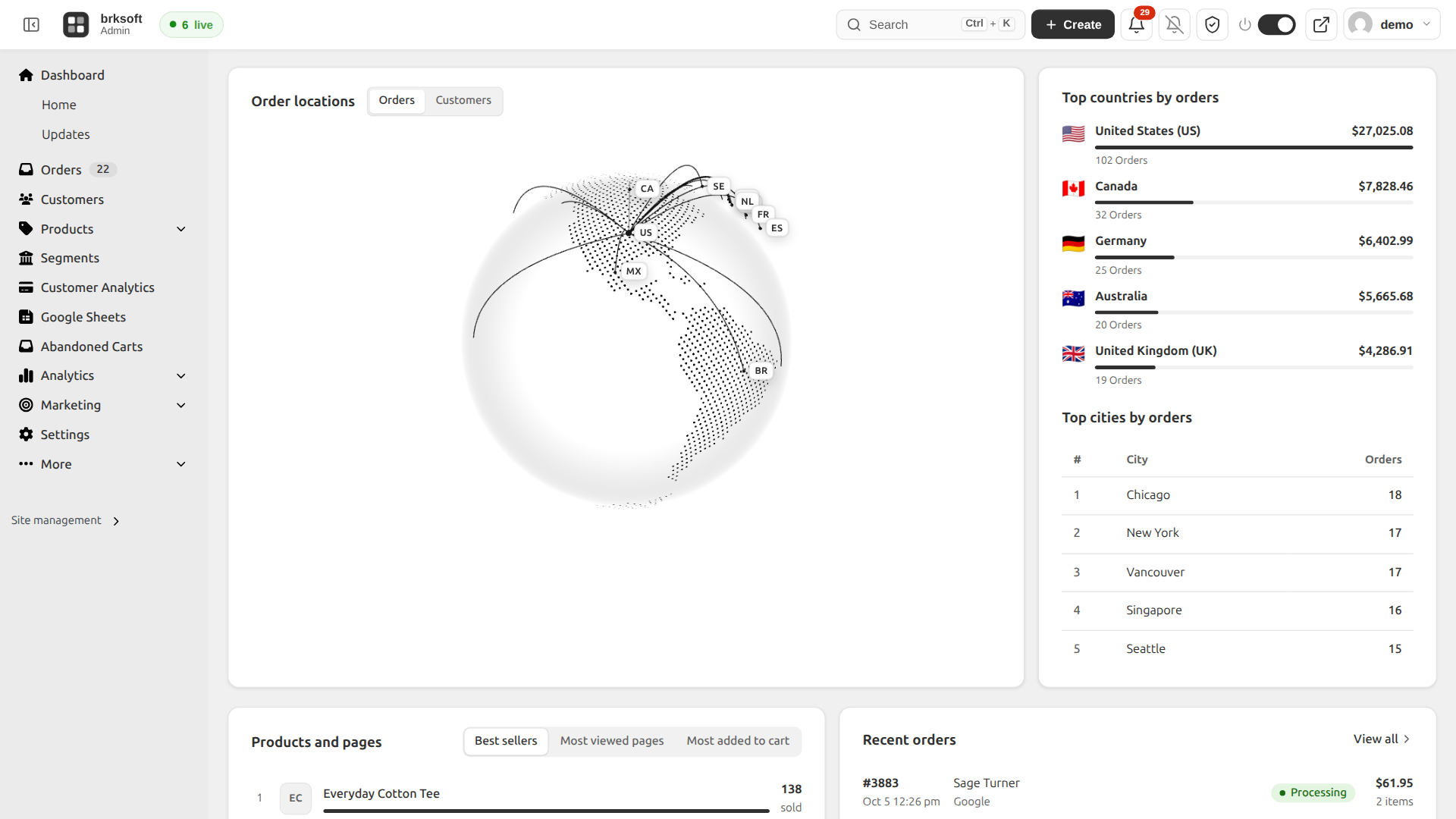Open storefront in new window icon
Image resolution: width=1456 pixels, height=819 pixels.
pos(1321,25)
